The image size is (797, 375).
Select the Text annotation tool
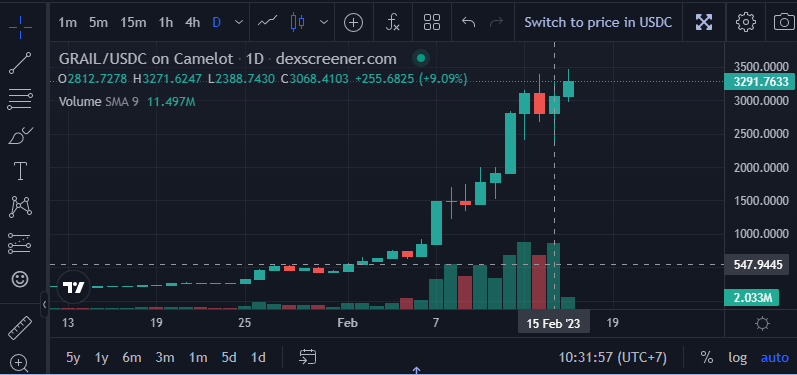point(20,171)
